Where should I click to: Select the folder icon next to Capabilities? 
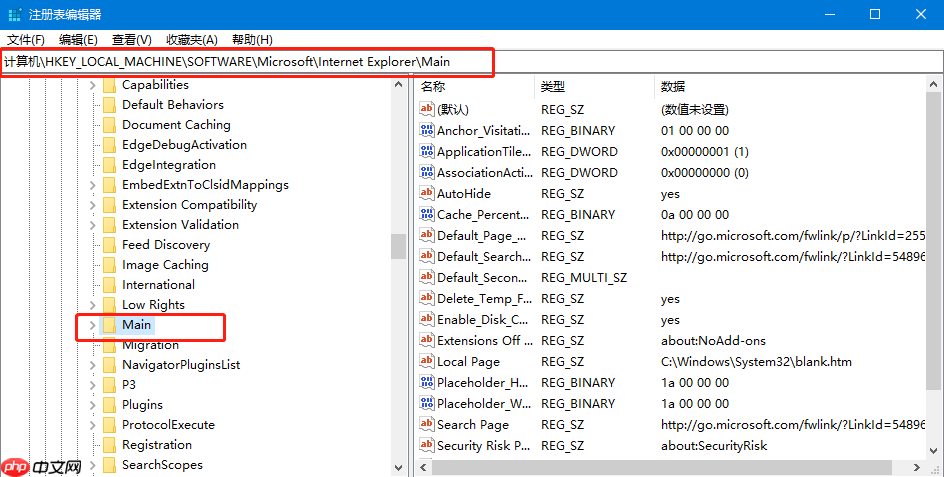(x=110, y=86)
